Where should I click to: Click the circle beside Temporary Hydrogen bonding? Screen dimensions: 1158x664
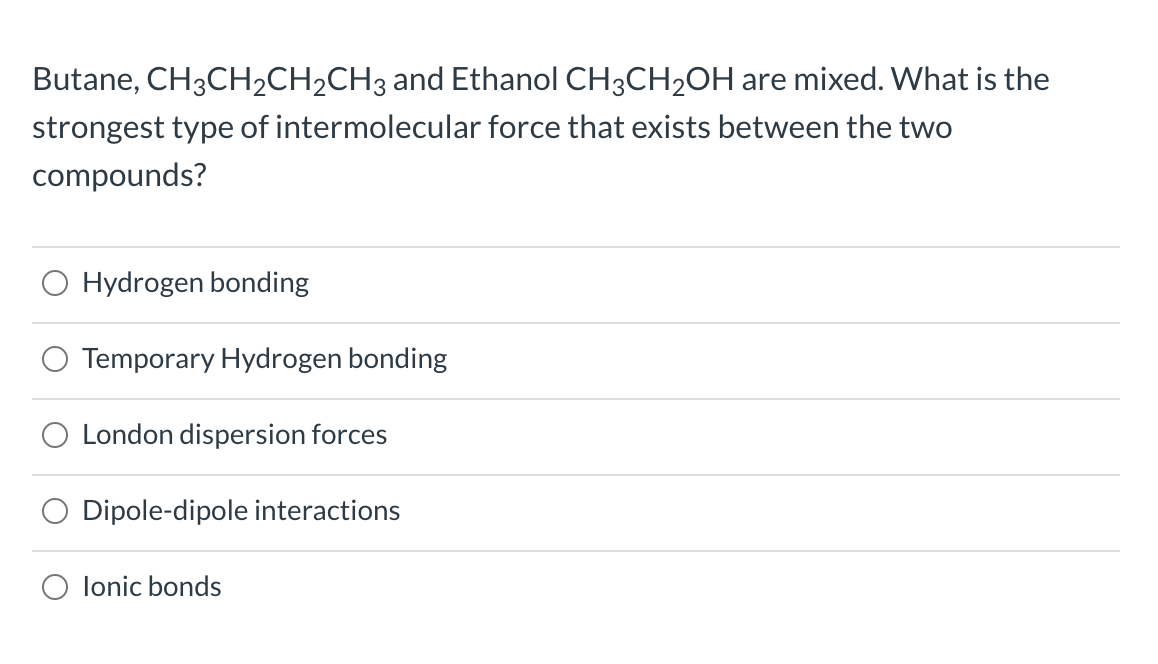pos(55,359)
